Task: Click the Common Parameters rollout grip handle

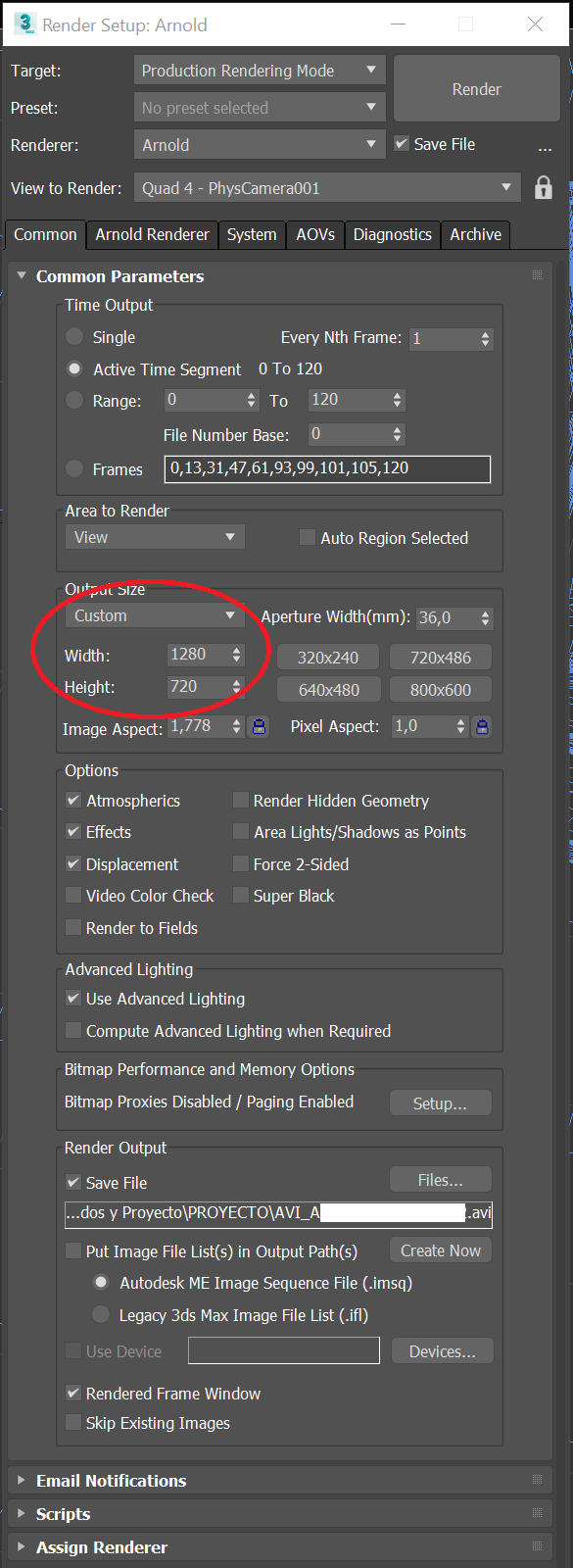Action: coord(537,275)
